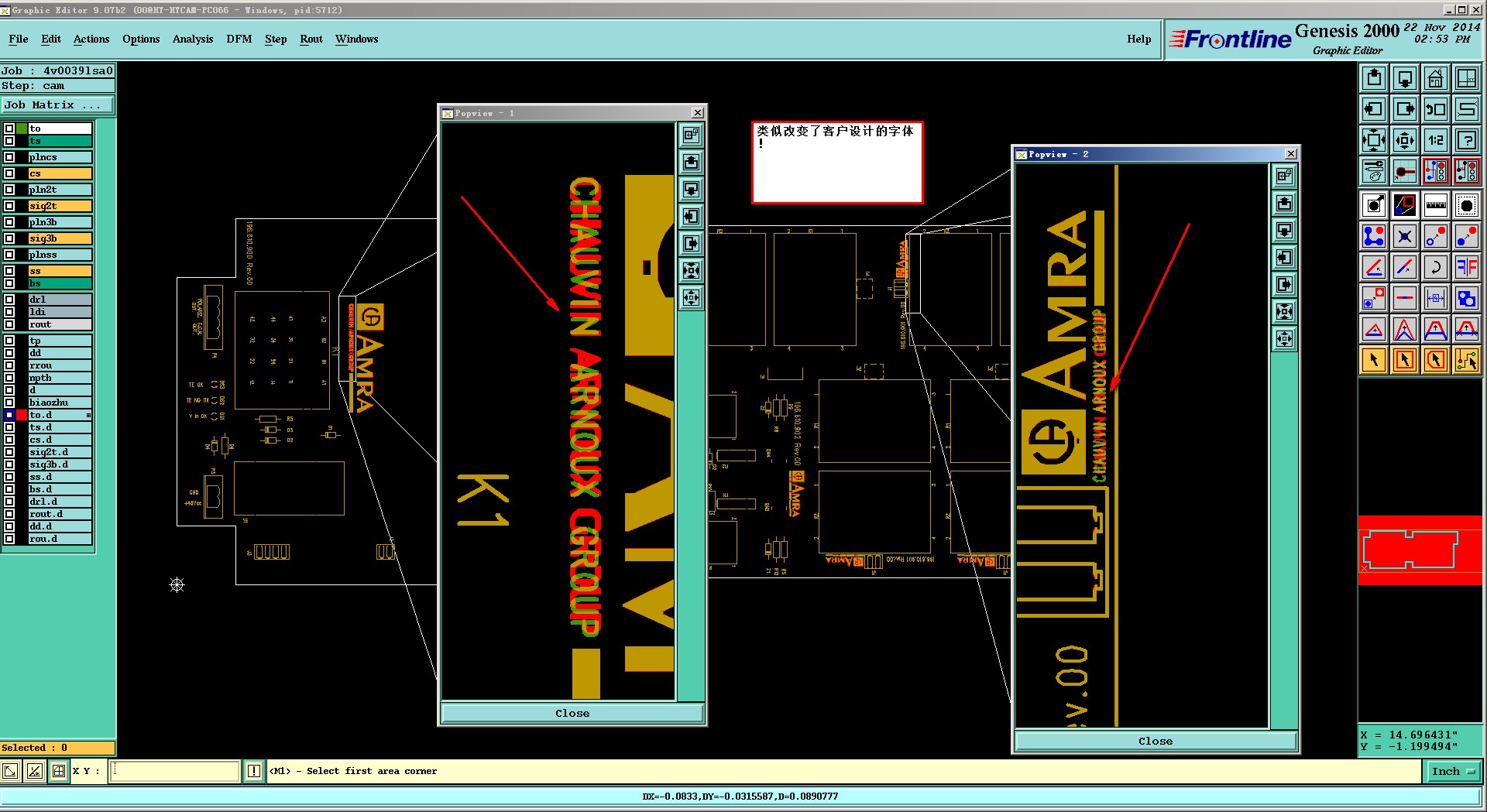Open the DFM menu

pyautogui.click(x=239, y=39)
